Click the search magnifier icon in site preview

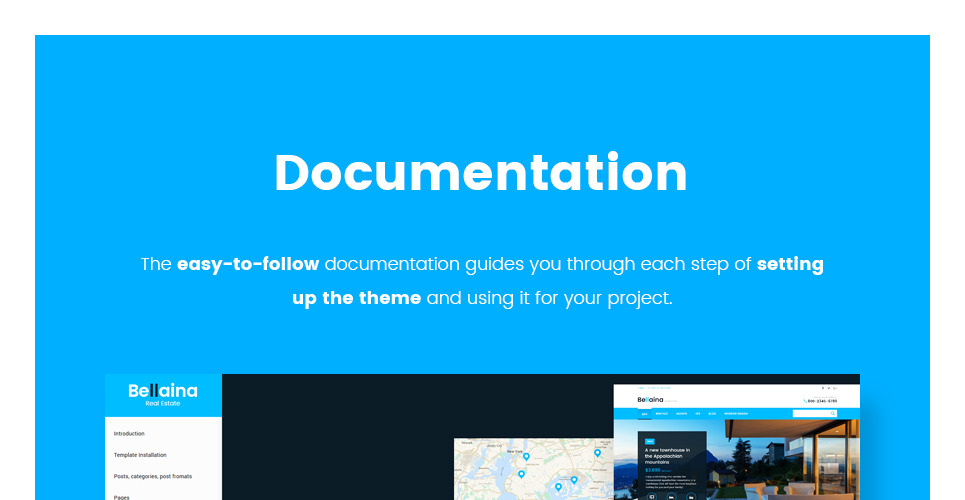click(x=835, y=413)
